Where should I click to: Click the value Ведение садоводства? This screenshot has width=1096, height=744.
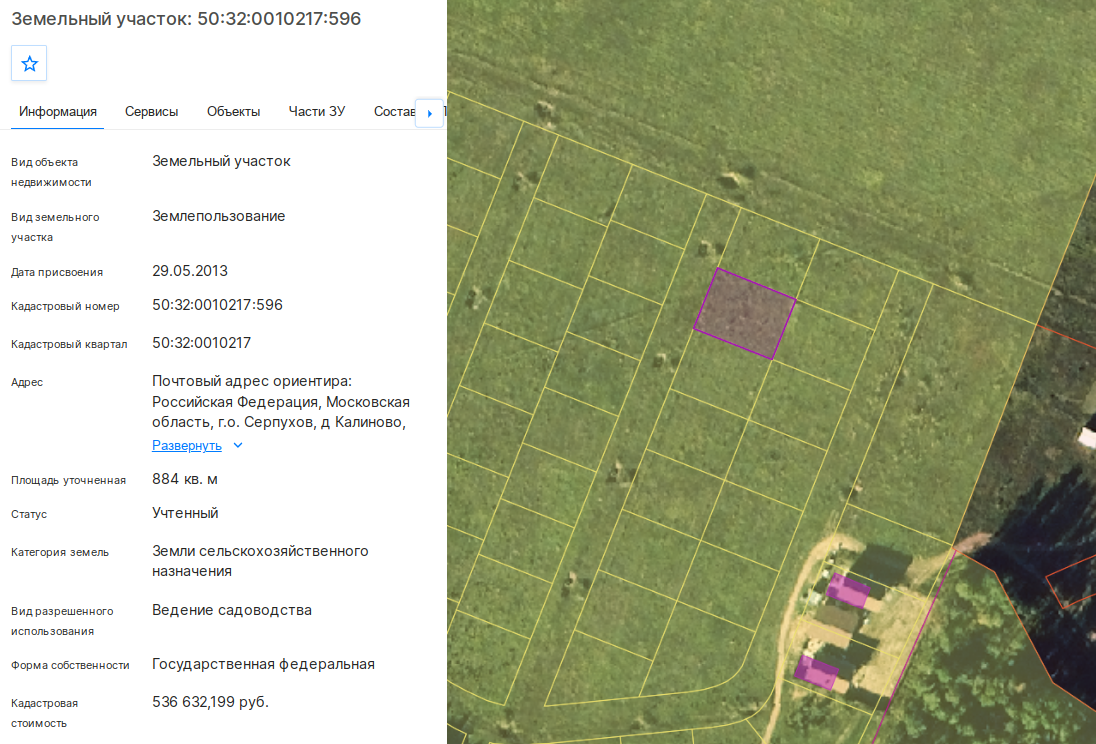point(232,610)
